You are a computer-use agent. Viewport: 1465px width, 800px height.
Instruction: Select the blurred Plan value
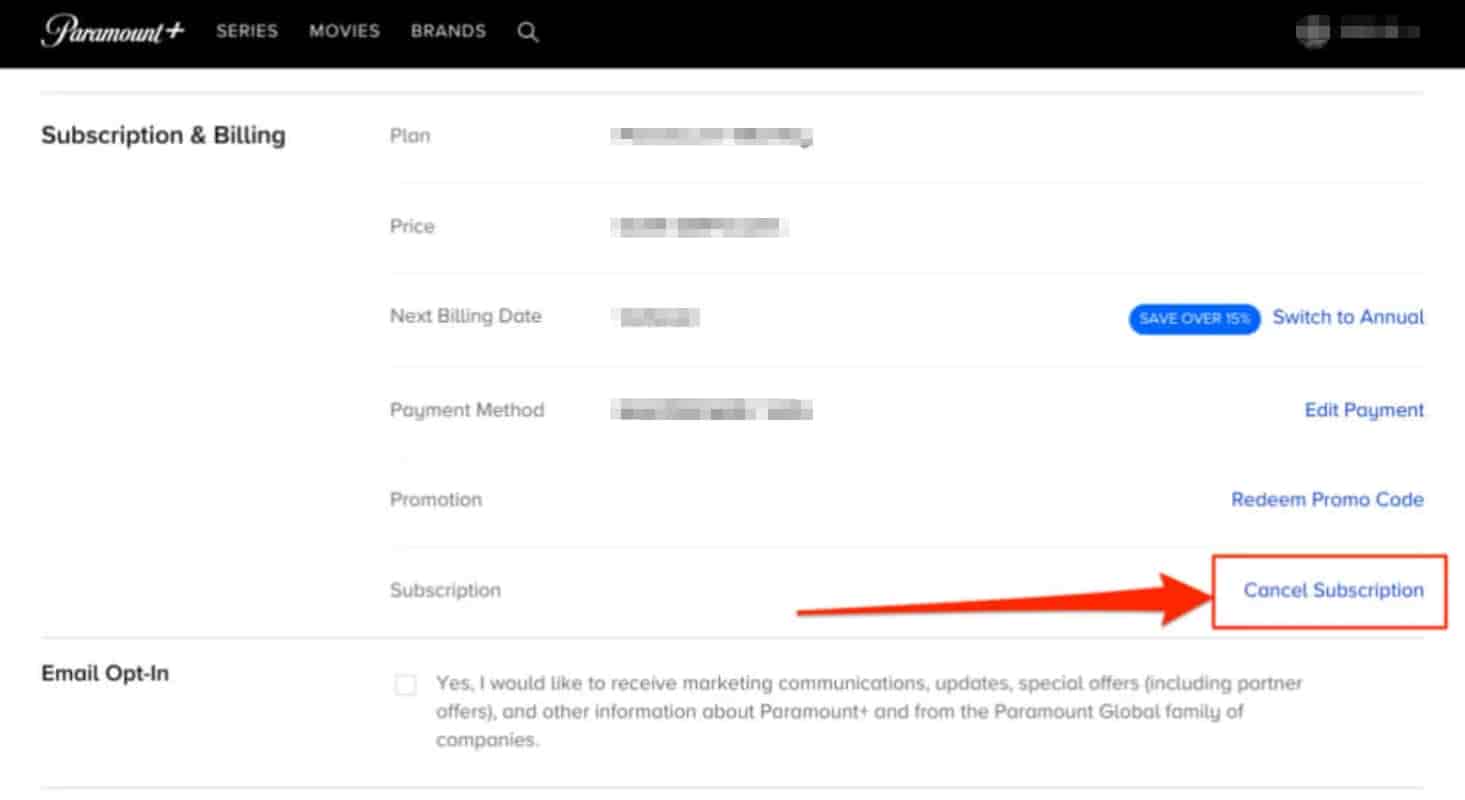711,136
